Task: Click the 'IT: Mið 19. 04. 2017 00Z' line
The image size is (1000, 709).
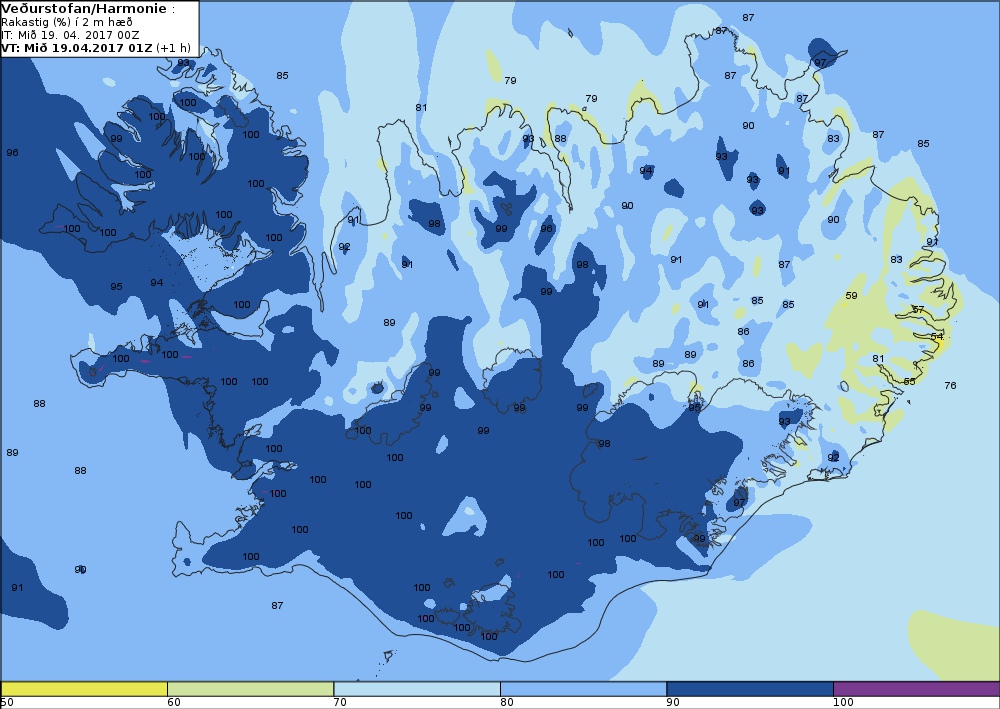Action: pos(70,35)
